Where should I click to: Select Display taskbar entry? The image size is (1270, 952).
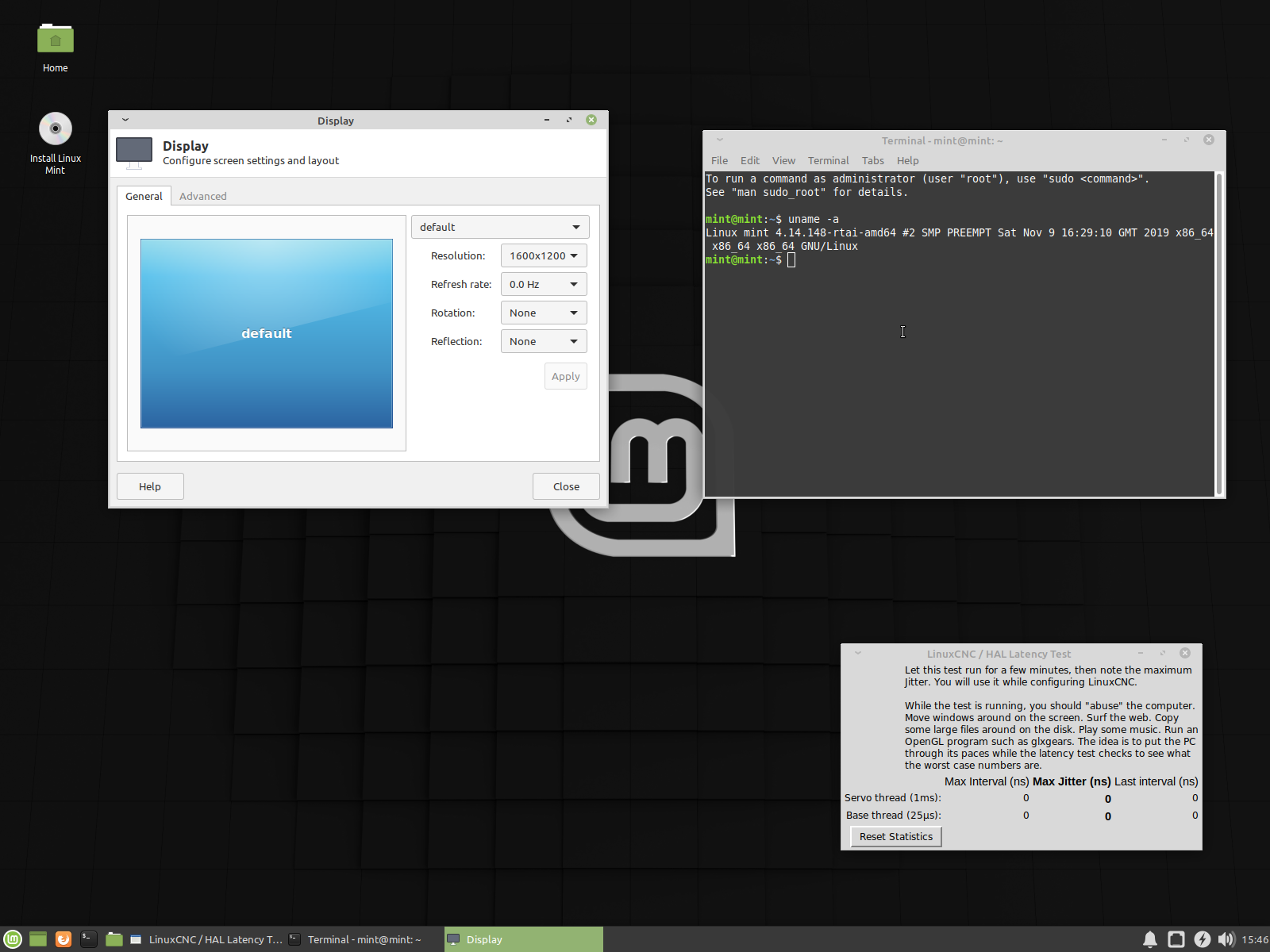524,939
